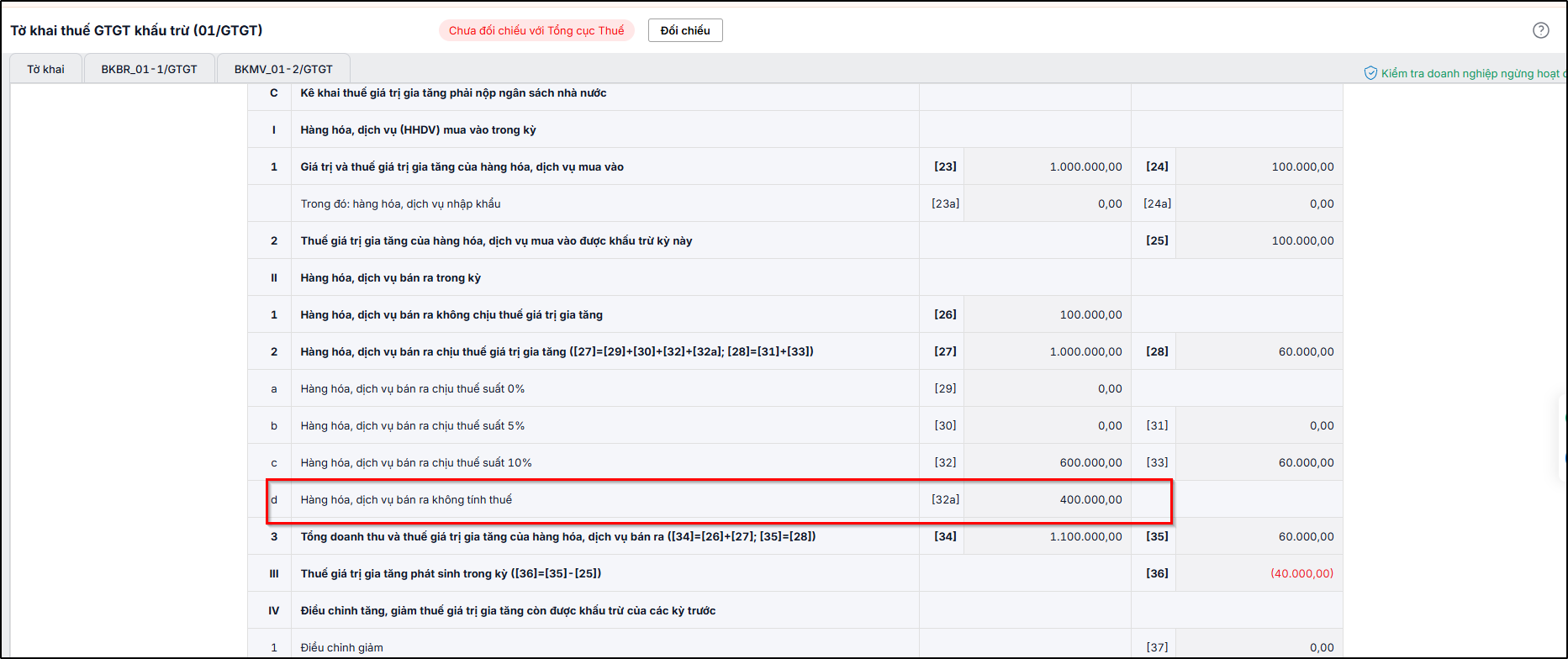
Task: Click row Hàng hóa, dịch vụ bán ra không tính thuế
Action: click(795, 499)
